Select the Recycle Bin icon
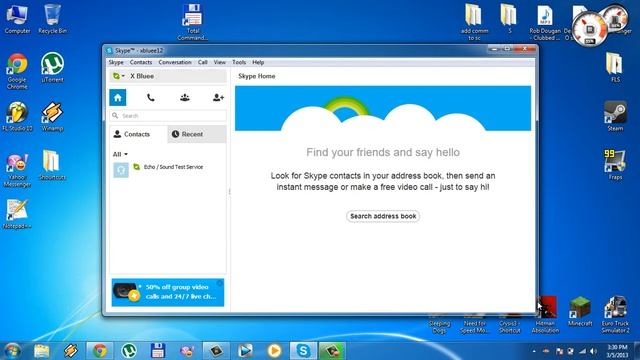Screen dimensions: 640x360 pos(52,19)
